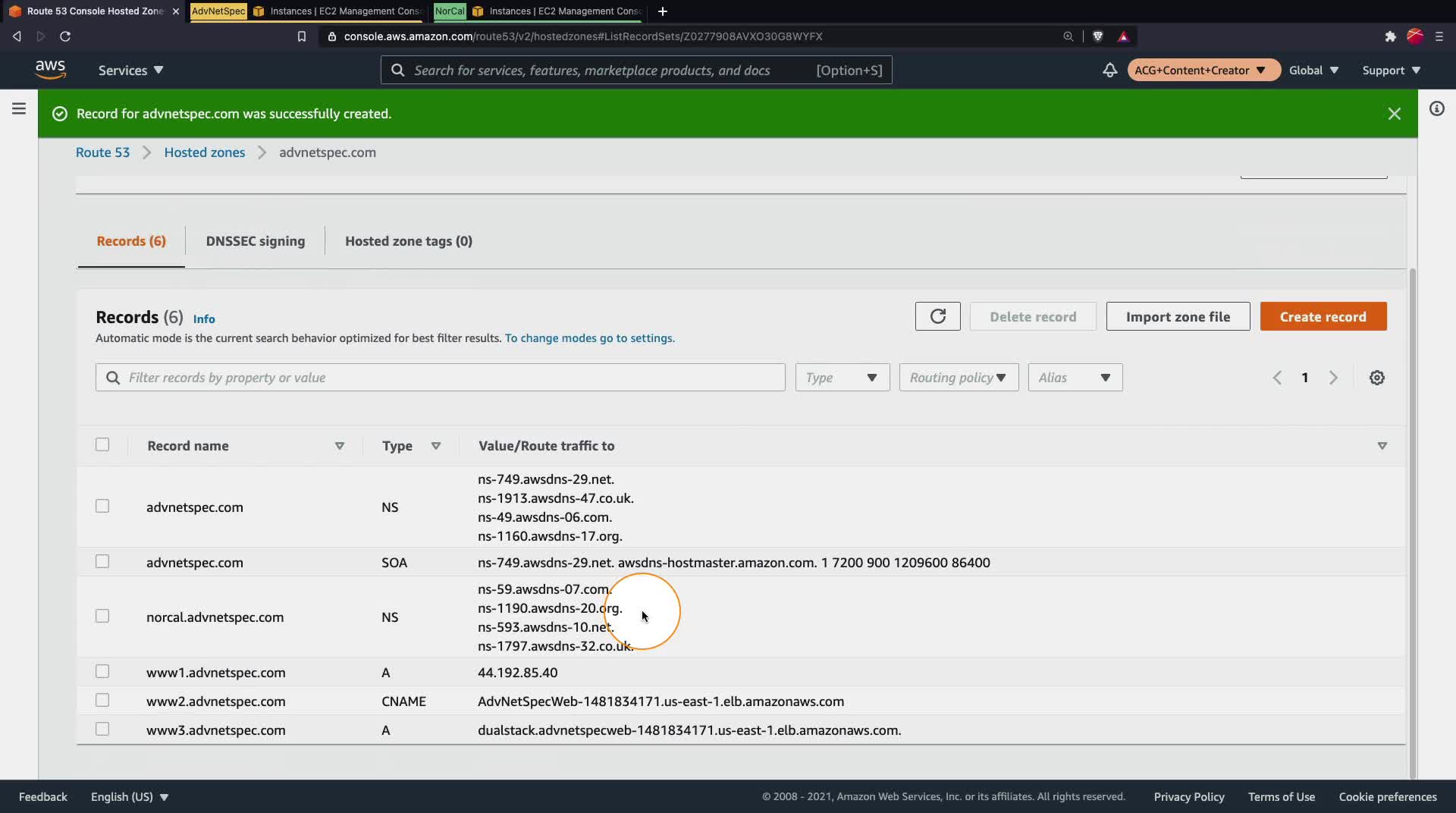Check the norcal.advnetspec.com record

pyautogui.click(x=102, y=617)
